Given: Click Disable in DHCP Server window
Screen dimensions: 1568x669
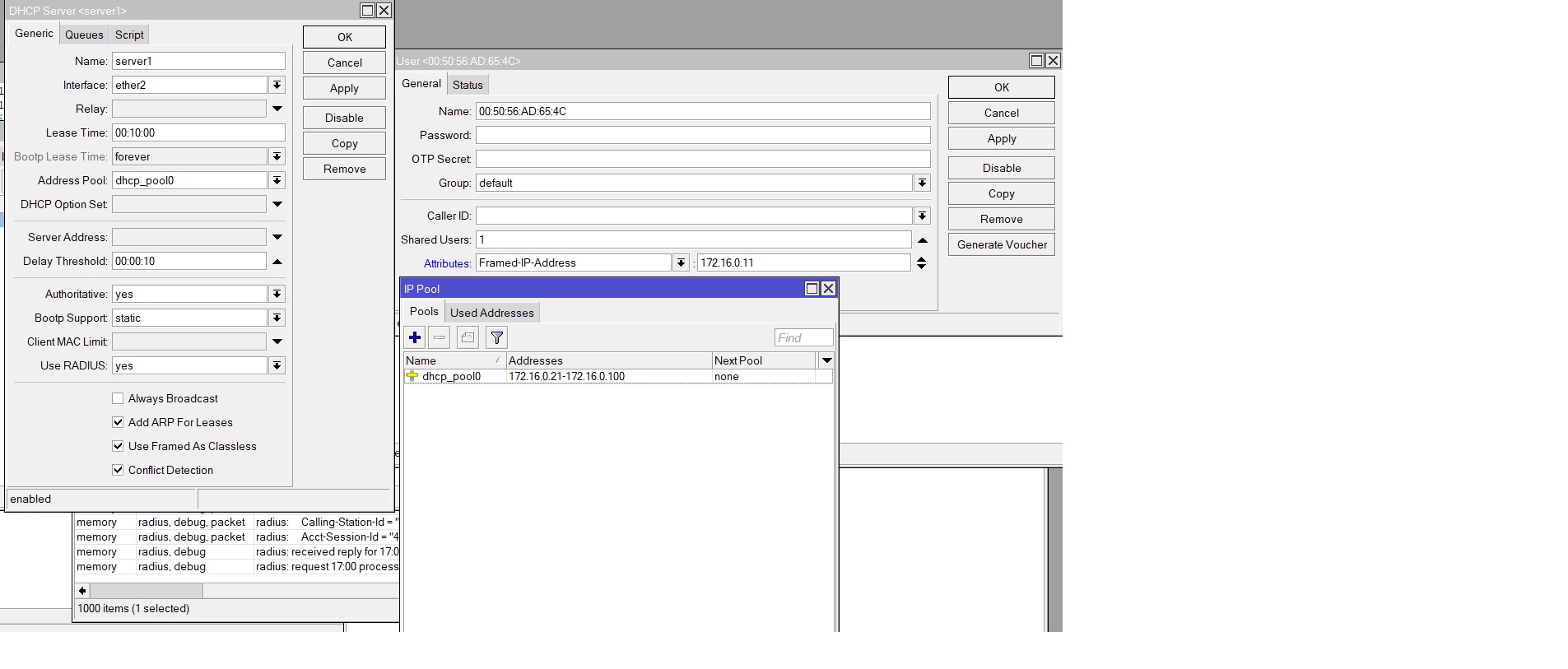Looking at the screenshot, I should [344, 118].
